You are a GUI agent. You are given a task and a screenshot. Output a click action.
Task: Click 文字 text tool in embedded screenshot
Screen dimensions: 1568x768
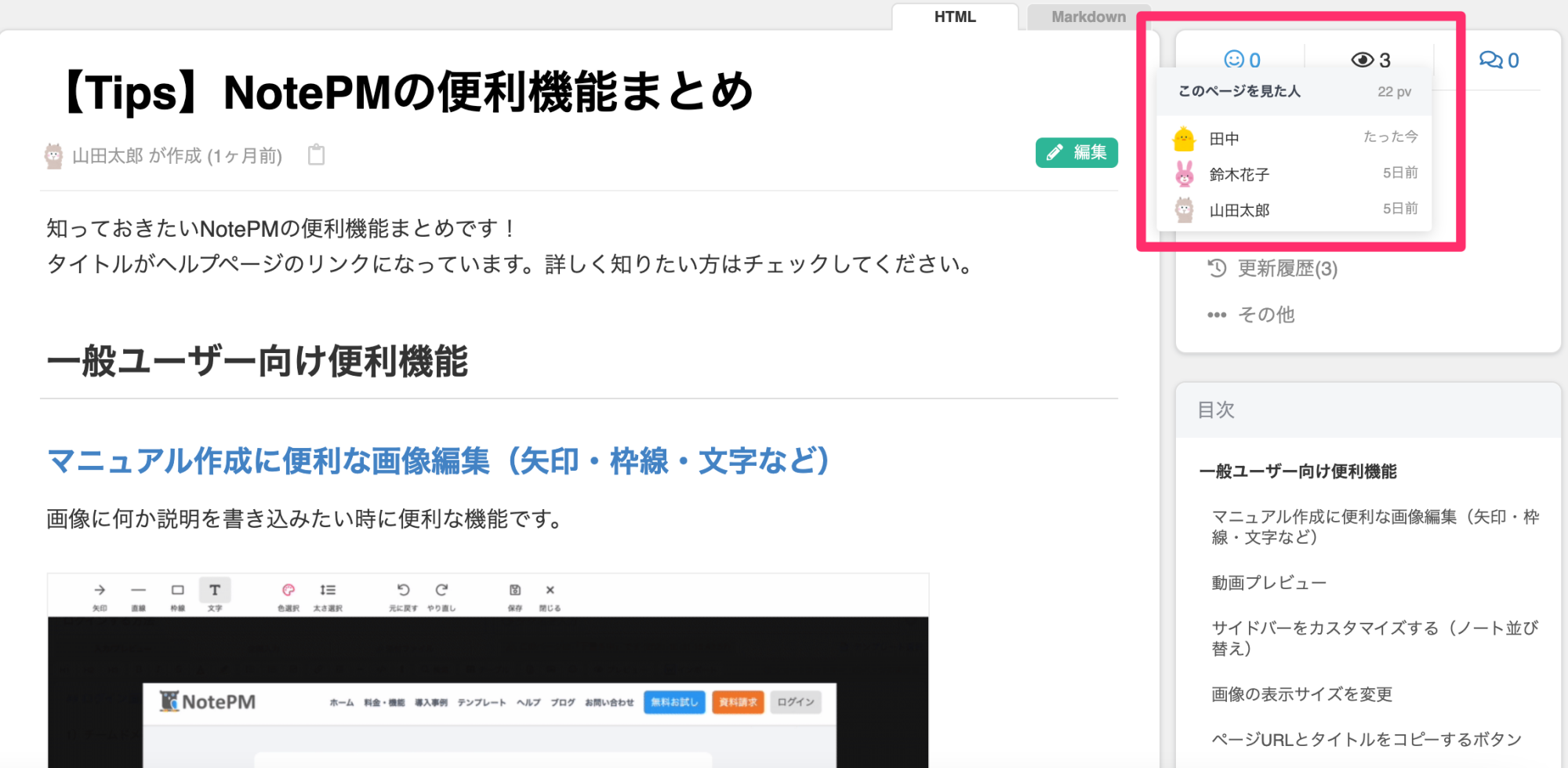click(215, 596)
